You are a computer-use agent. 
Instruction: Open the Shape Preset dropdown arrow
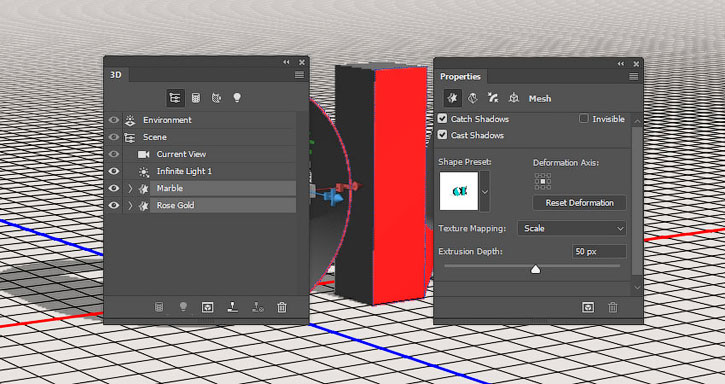coord(485,191)
